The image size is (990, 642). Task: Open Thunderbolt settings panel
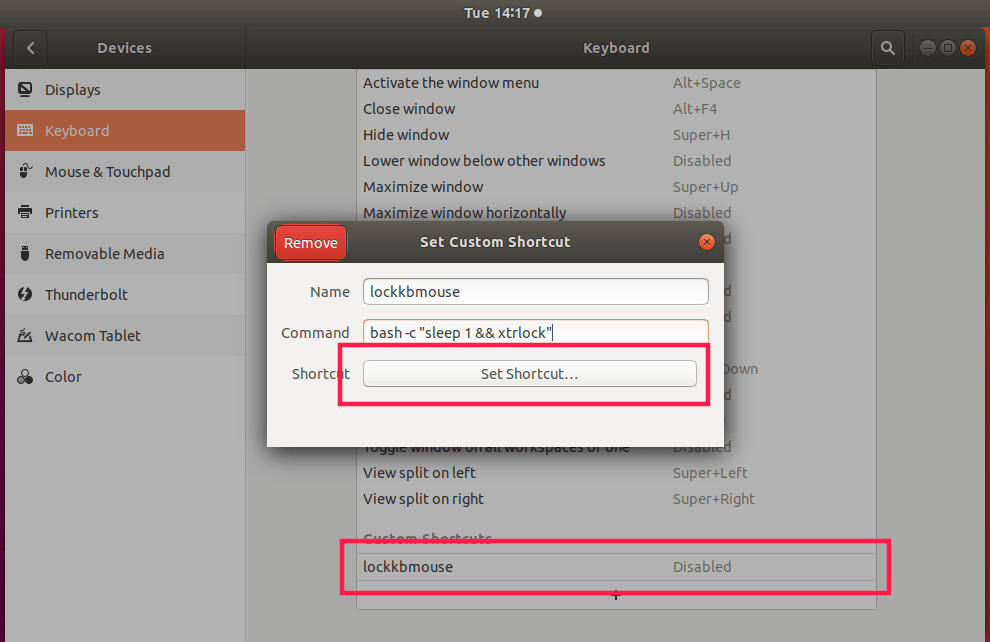pos(125,295)
